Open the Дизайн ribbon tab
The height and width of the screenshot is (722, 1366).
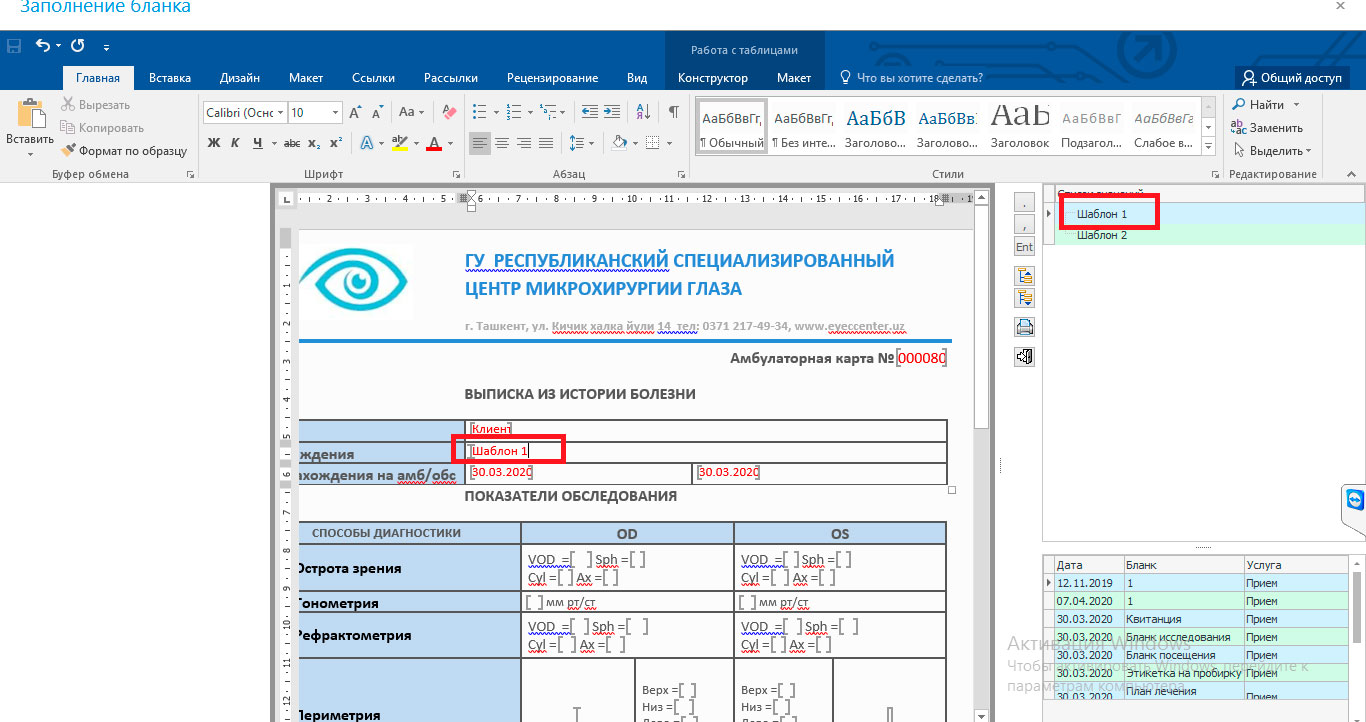[x=240, y=78]
